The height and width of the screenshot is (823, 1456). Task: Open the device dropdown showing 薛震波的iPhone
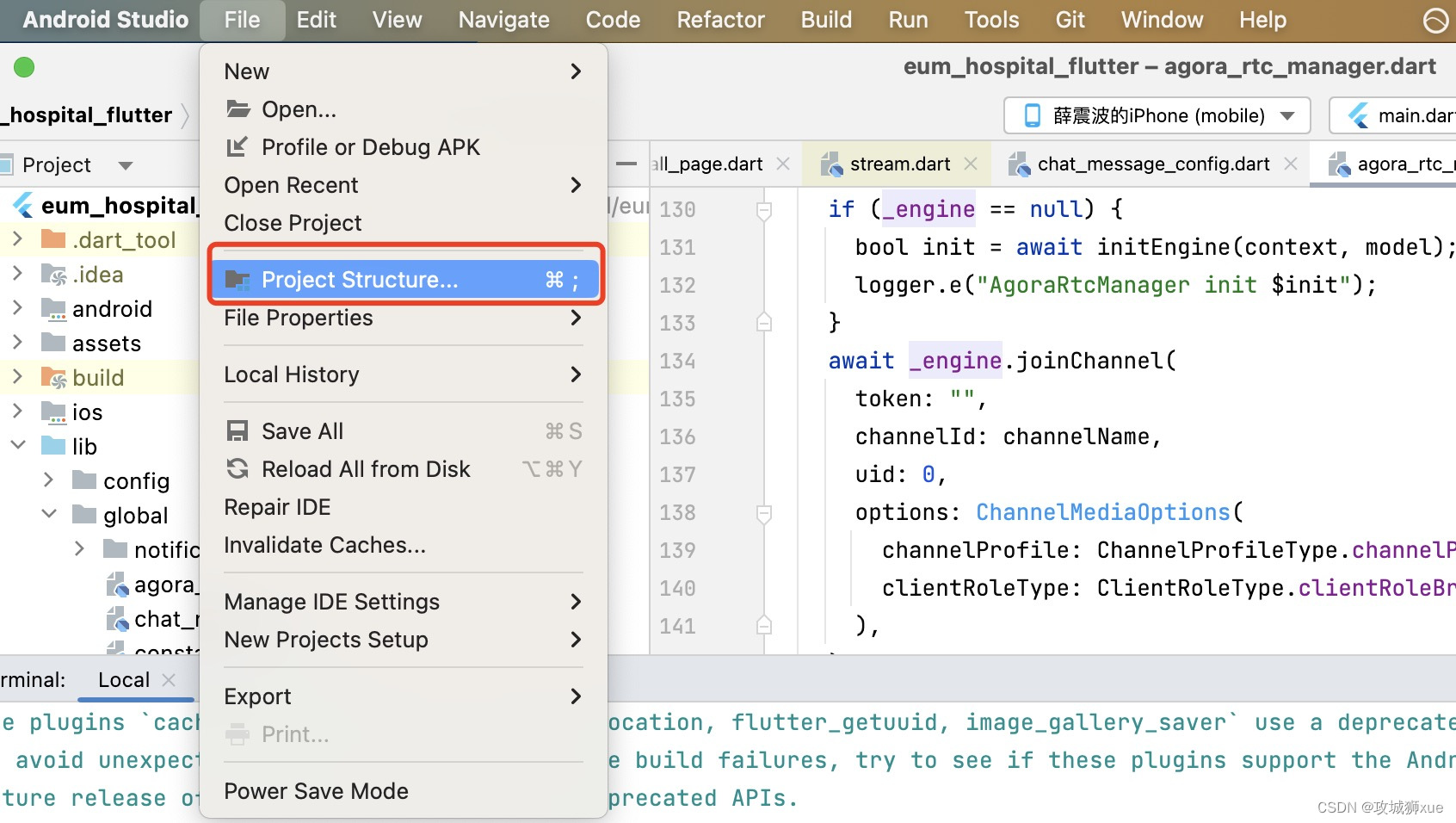click(1288, 114)
